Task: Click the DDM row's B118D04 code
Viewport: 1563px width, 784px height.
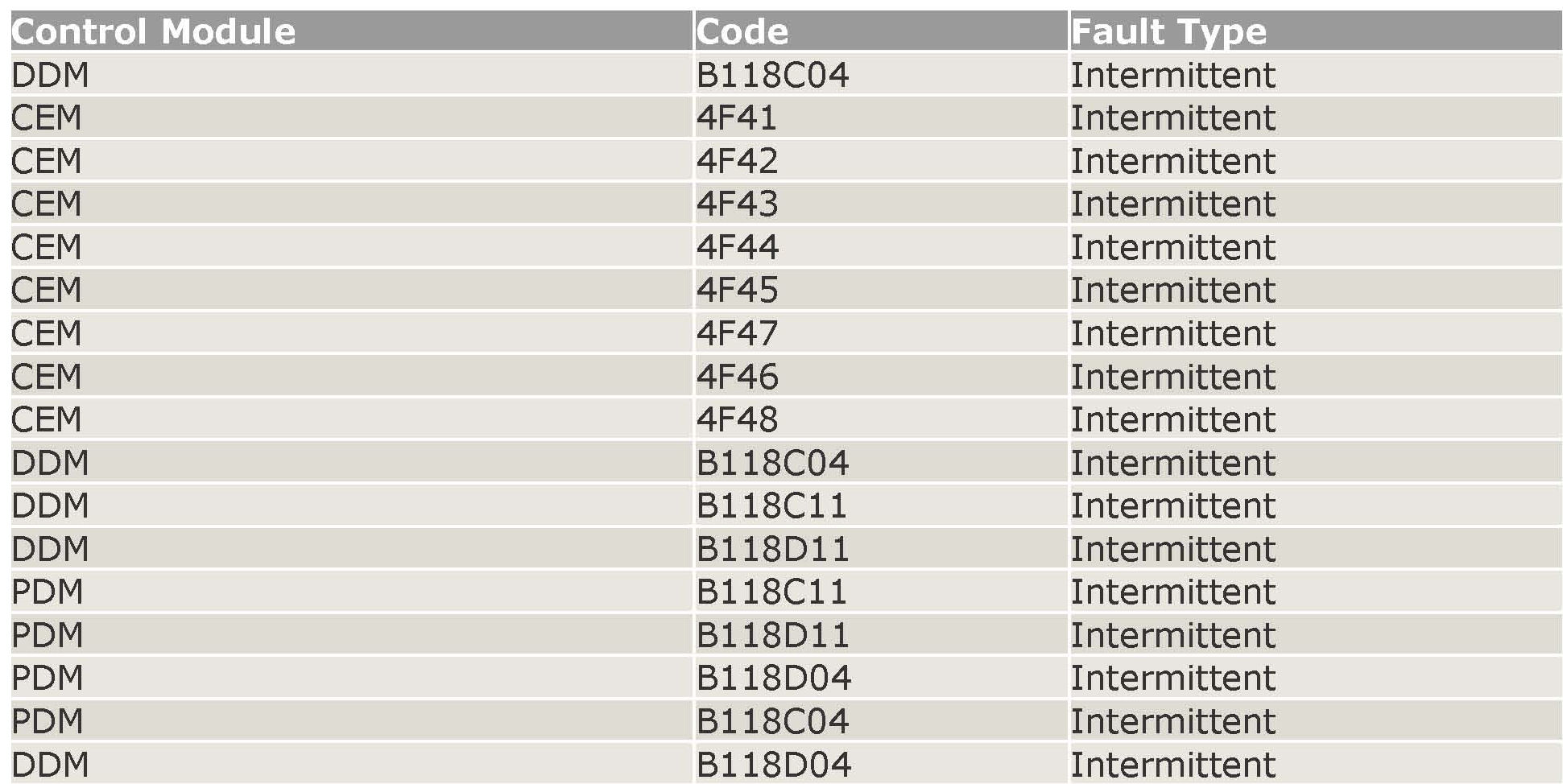Action: click(773, 765)
